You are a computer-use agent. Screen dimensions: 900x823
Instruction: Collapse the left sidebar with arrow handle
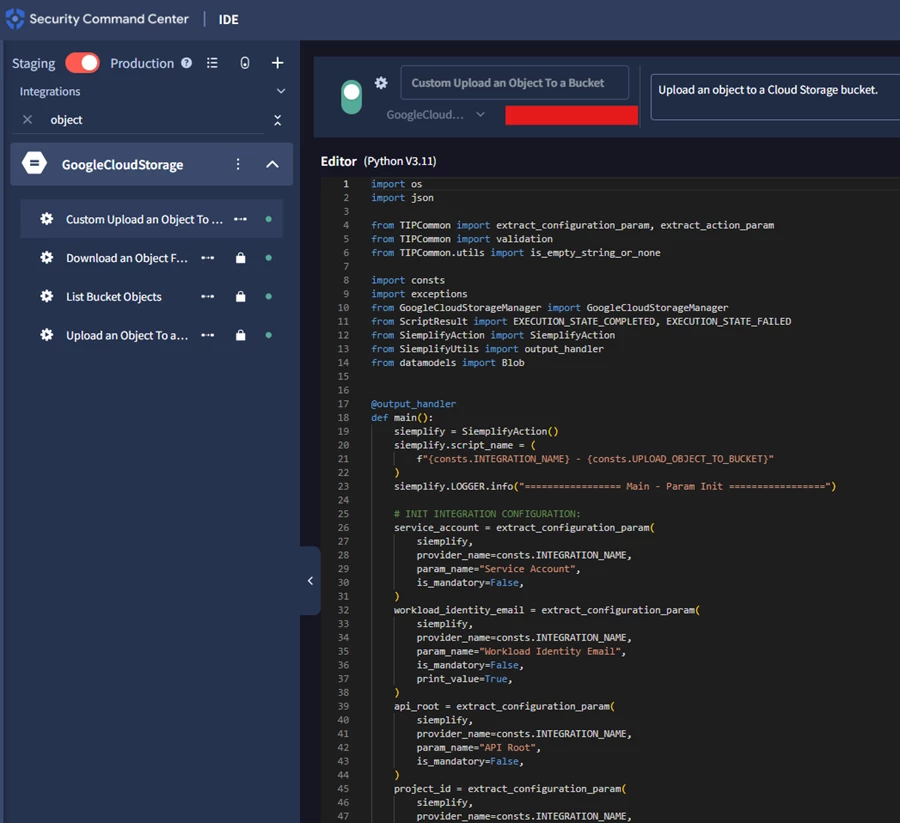click(310, 581)
